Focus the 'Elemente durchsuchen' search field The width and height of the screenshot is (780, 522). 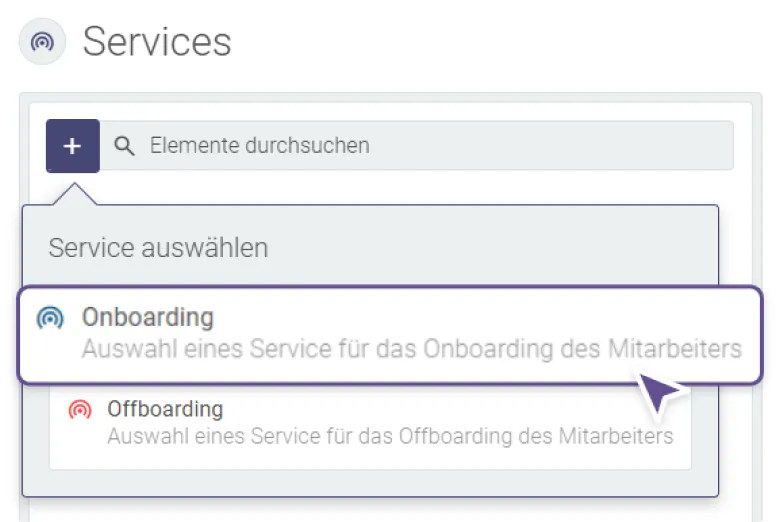point(417,145)
